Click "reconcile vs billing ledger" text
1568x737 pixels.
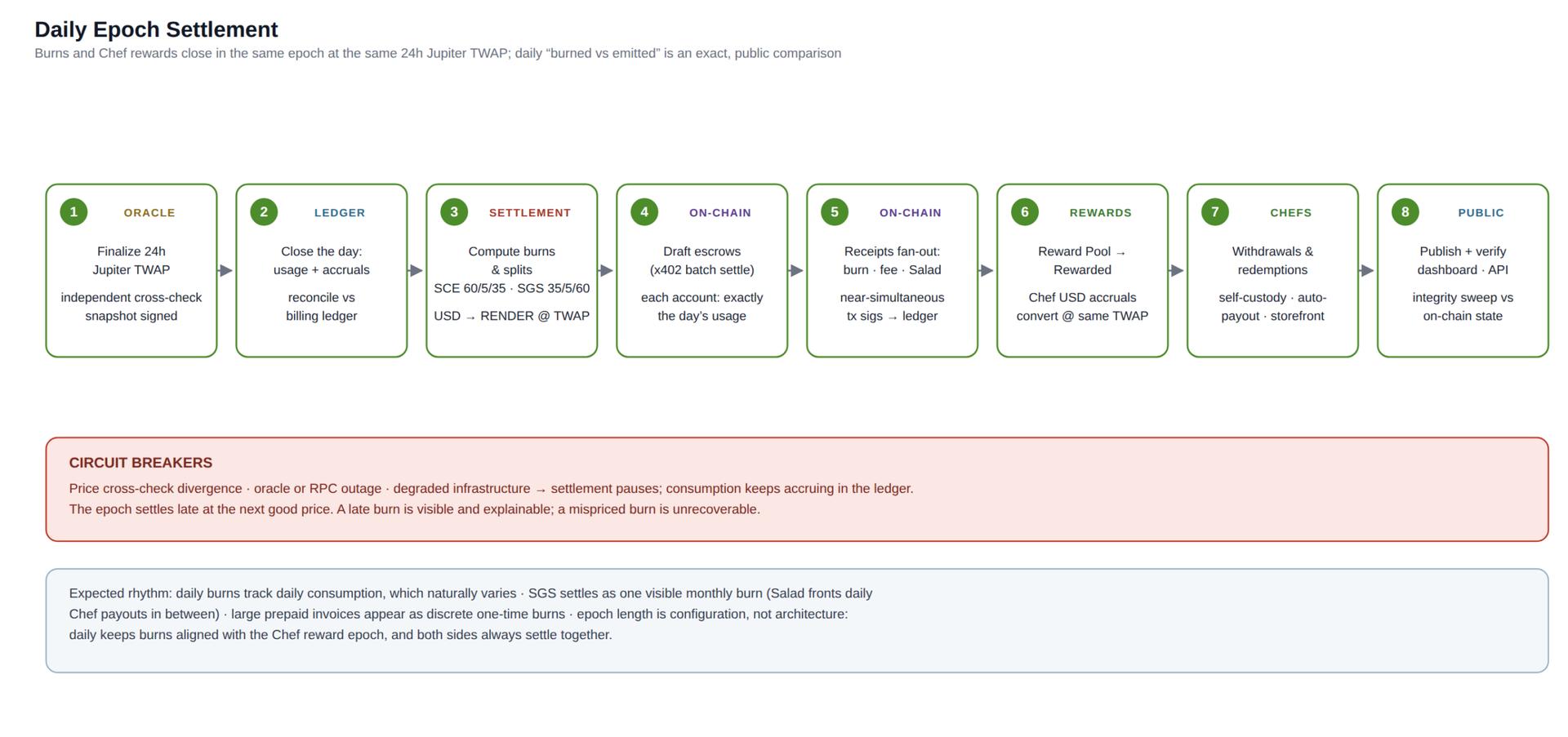pyautogui.click(x=322, y=307)
